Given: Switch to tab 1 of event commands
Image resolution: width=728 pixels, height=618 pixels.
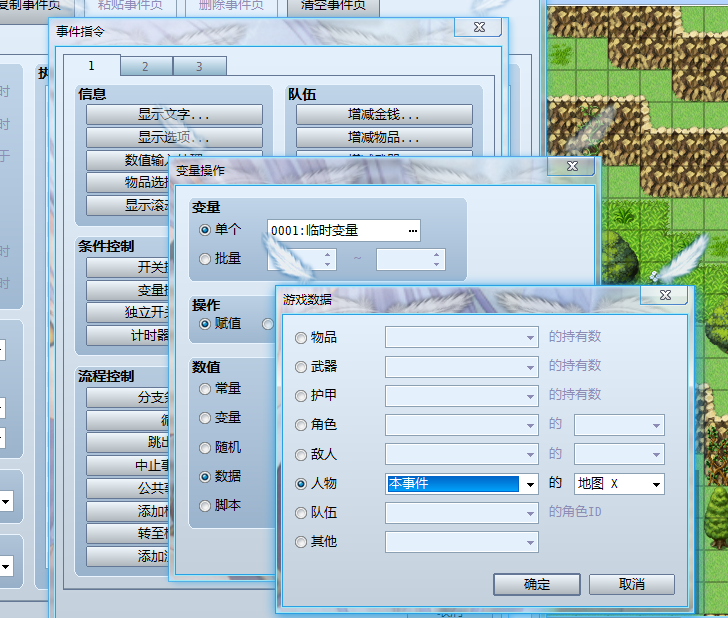Looking at the screenshot, I should (x=91, y=65).
